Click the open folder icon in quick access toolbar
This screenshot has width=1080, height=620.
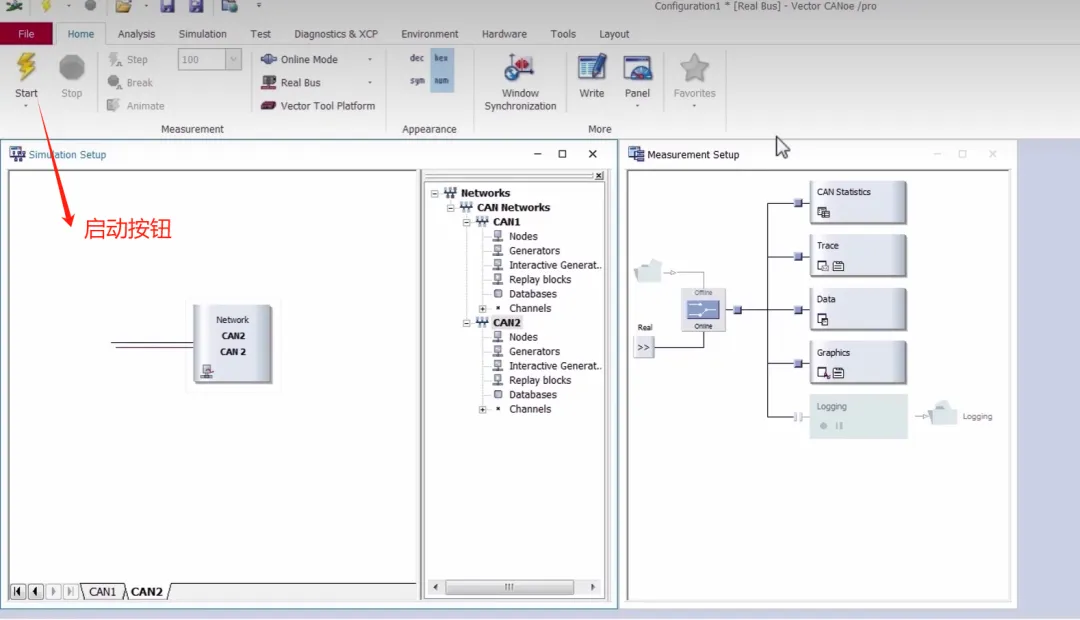123,6
